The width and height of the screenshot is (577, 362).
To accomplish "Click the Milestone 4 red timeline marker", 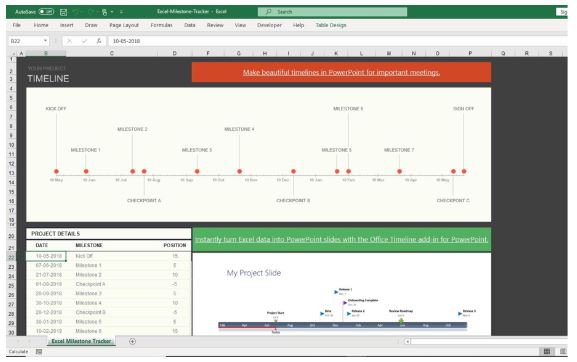I will 240,171.
